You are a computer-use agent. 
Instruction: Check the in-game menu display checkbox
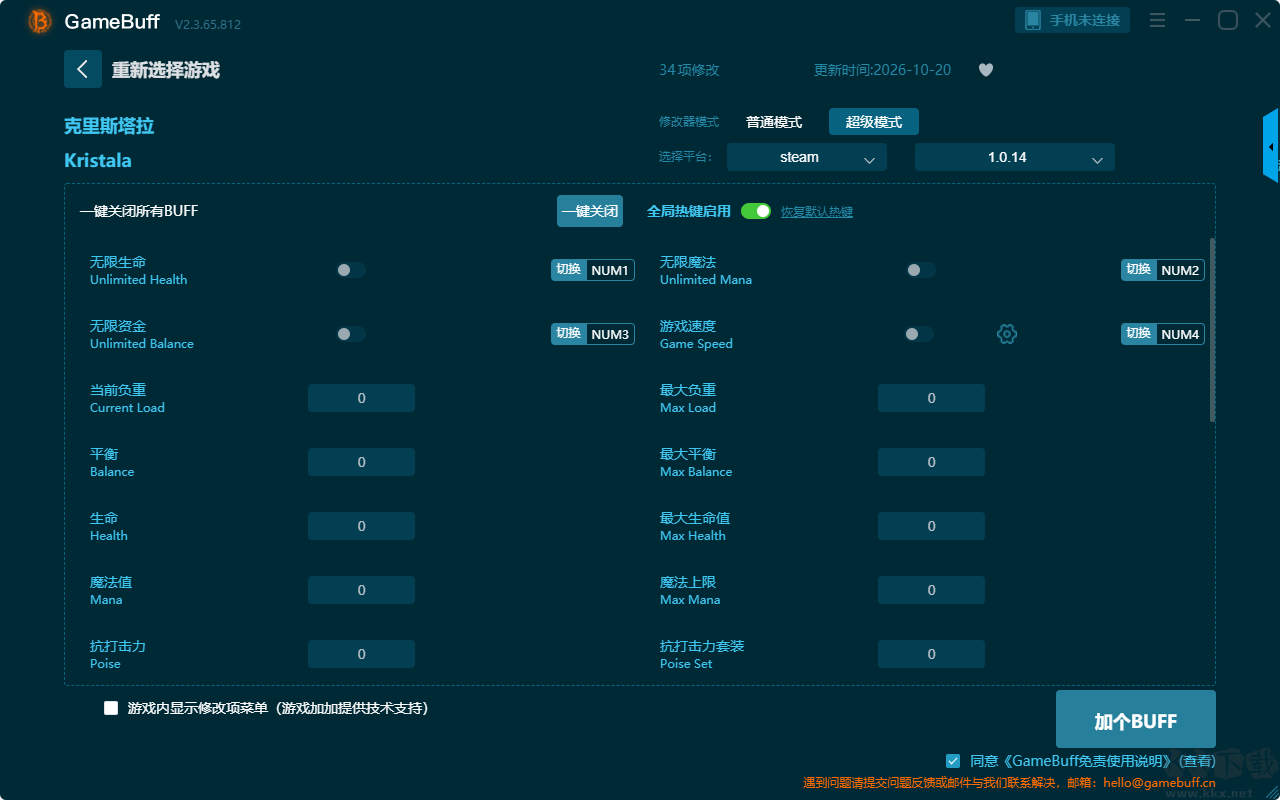[x=111, y=708]
